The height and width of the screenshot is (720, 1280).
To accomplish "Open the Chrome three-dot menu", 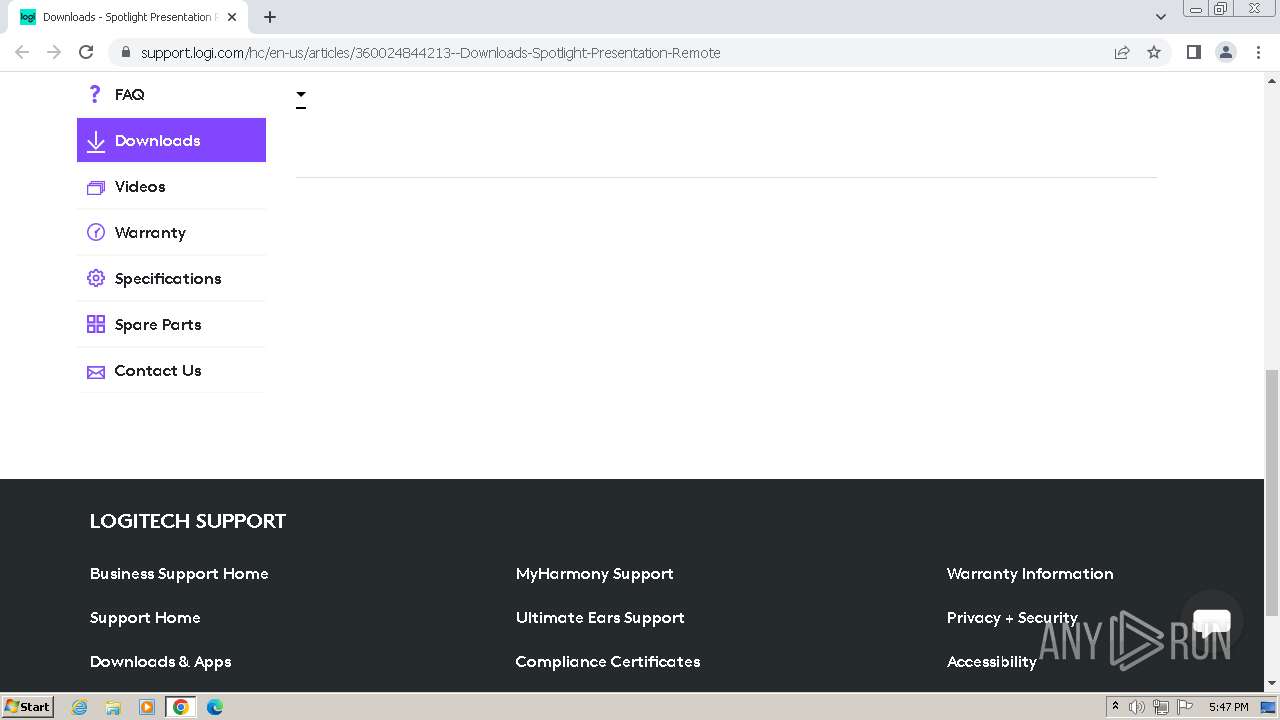I will (x=1258, y=52).
